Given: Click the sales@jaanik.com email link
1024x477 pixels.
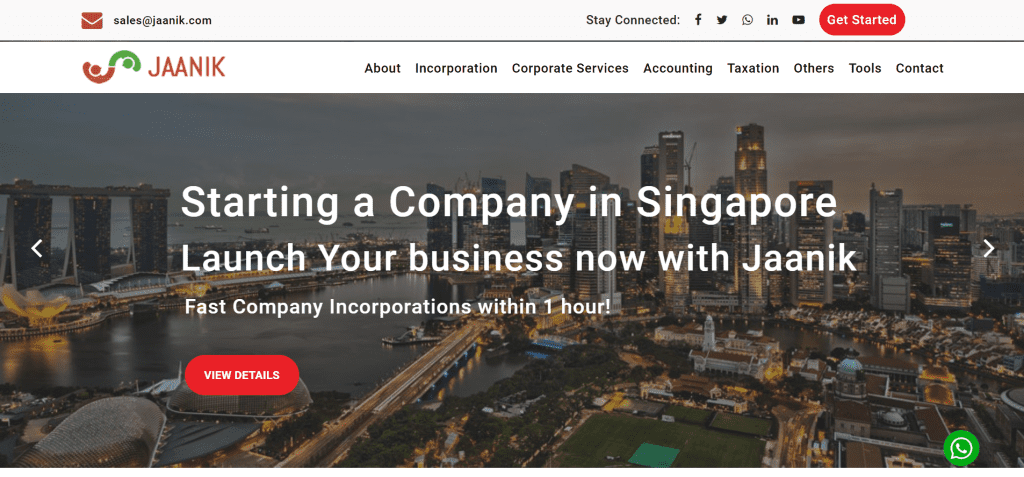Looking at the screenshot, I should tap(163, 20).
